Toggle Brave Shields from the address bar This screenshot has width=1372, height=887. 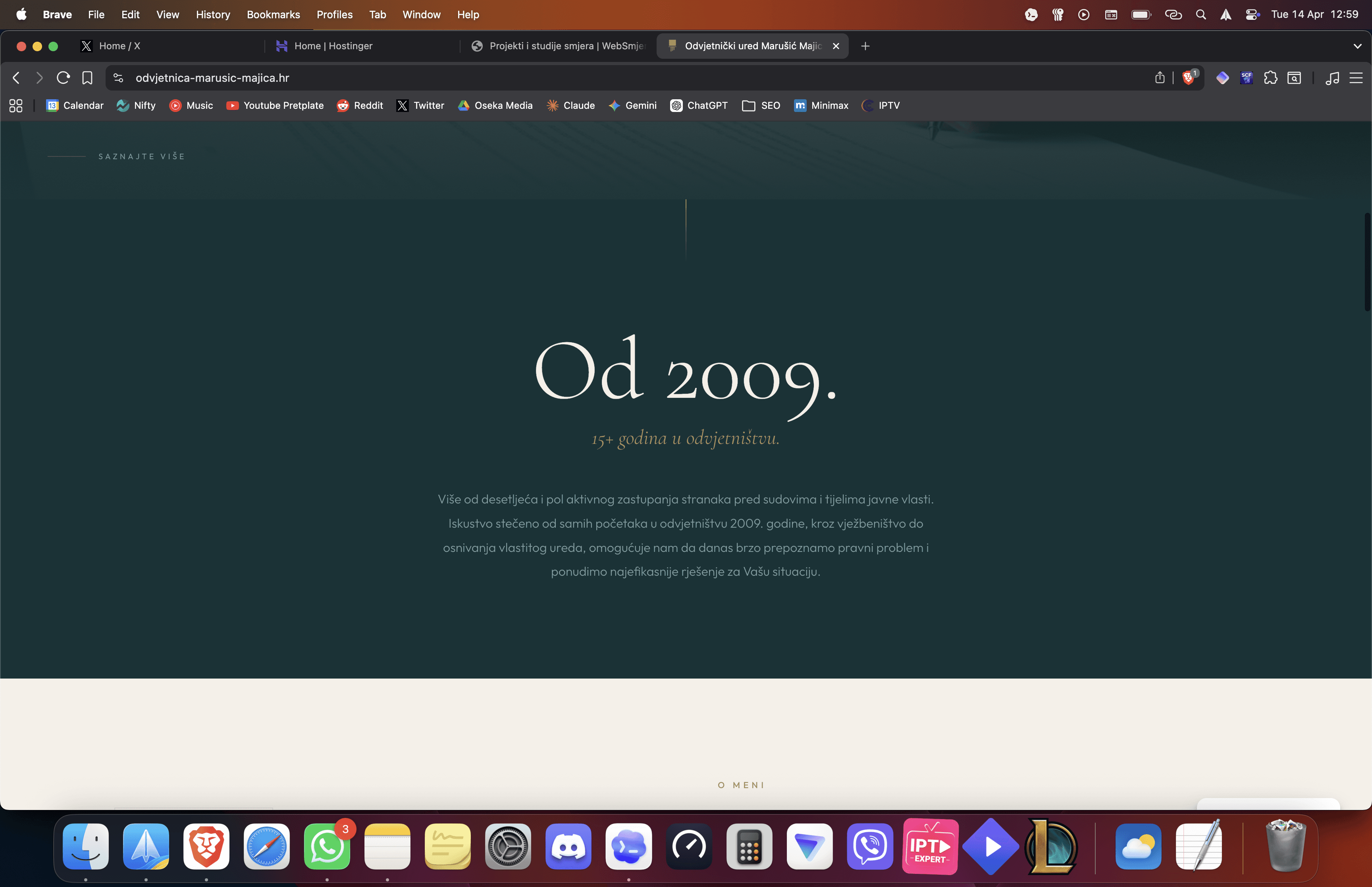[1188, 78]
